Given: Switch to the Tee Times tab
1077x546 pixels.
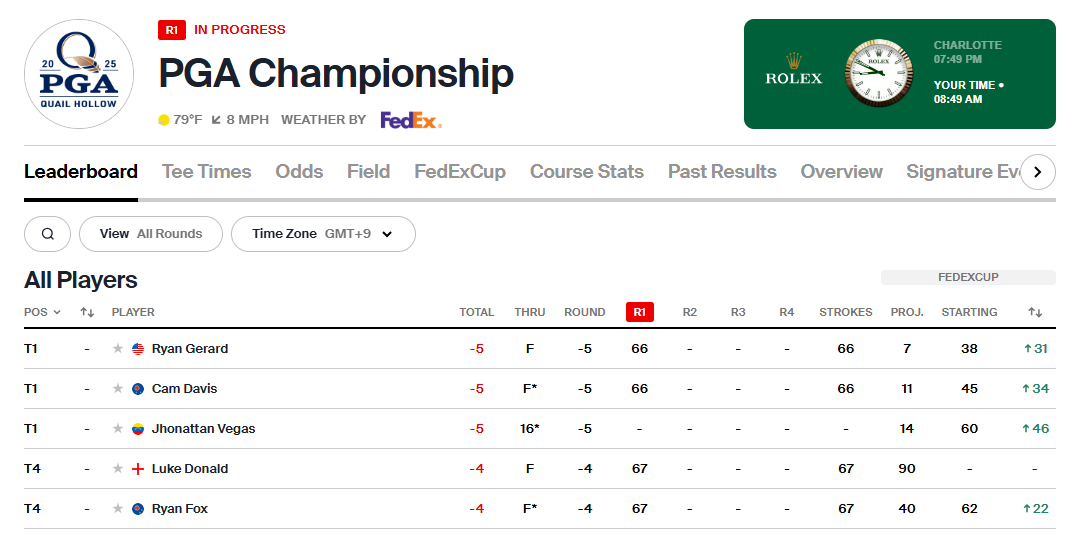Looking at the screenshot, I should (x=207, y=172).
